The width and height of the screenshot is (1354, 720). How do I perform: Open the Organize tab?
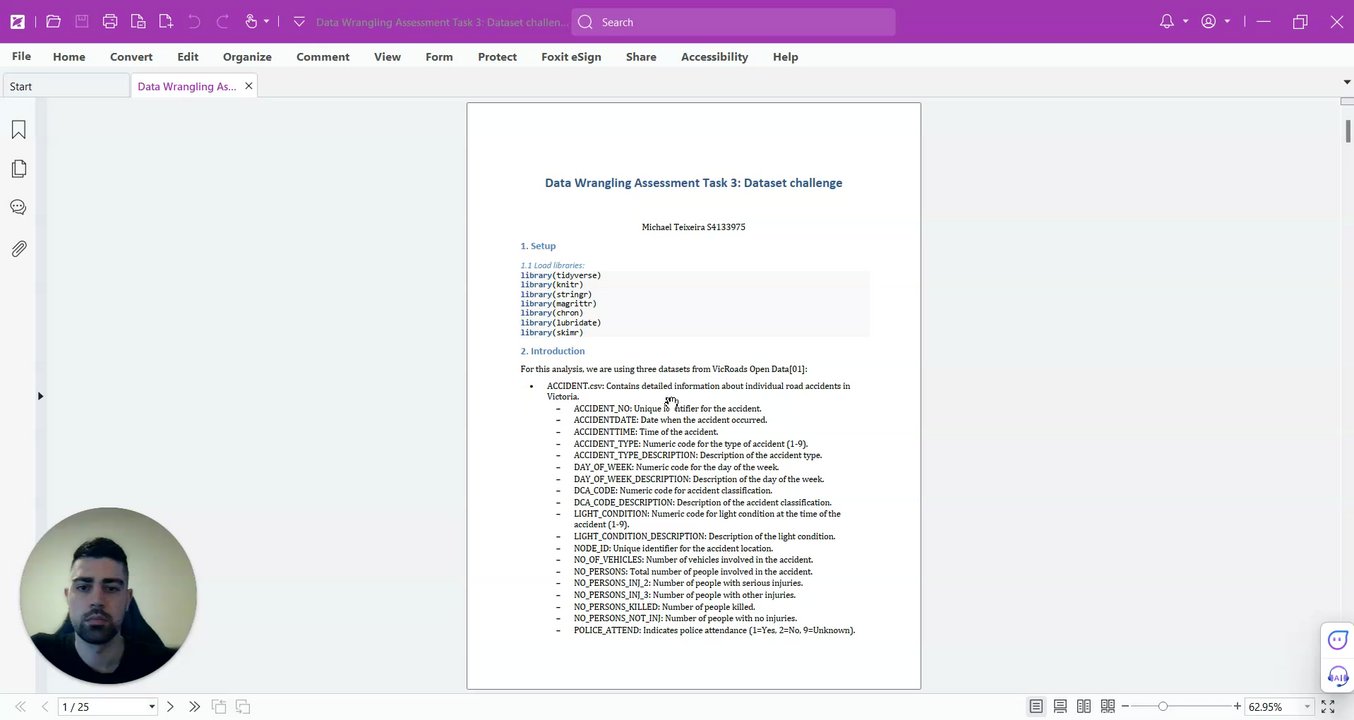247,57
